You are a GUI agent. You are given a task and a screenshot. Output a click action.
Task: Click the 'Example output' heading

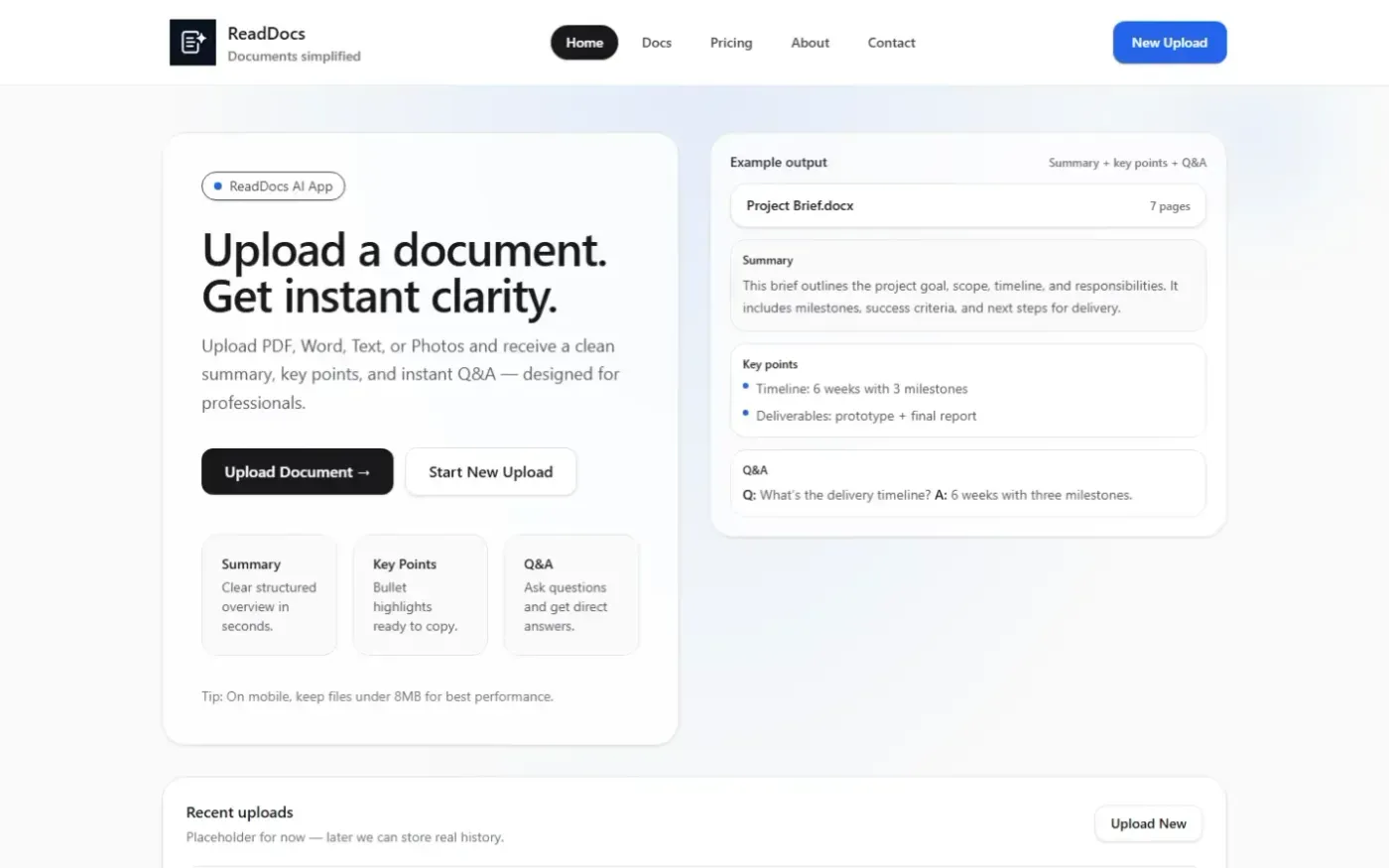pyautogui.click(x=779, y=162)
